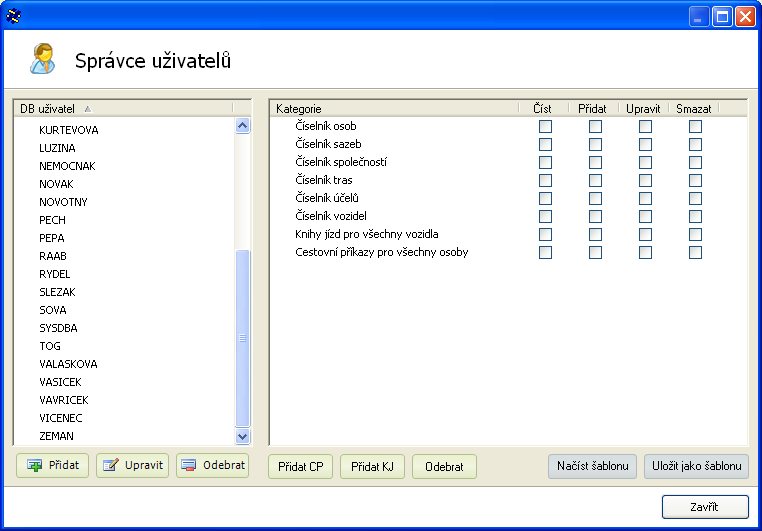Viewport: 762px width, 531px height.
Task: Select user SYSDBA
Action: pyautogui.click(x=58, y=328)
